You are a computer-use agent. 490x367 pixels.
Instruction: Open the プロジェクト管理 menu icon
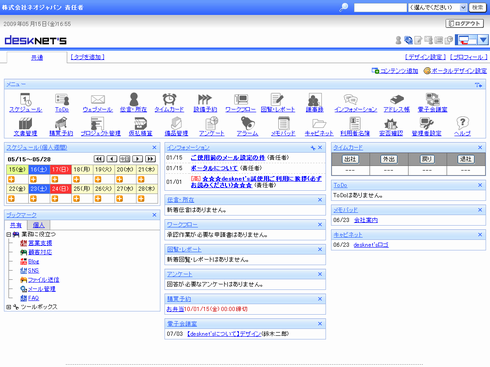(98, 123)
